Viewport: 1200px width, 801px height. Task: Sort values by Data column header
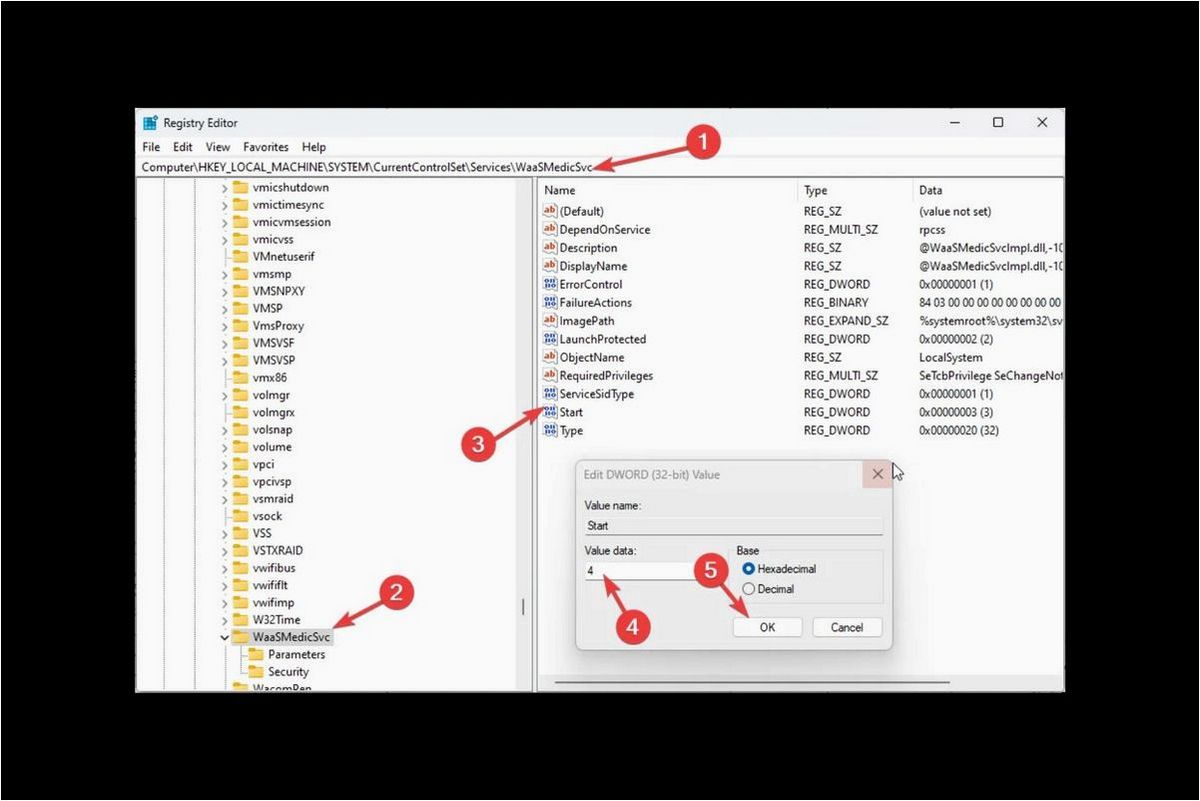point(988,190)
